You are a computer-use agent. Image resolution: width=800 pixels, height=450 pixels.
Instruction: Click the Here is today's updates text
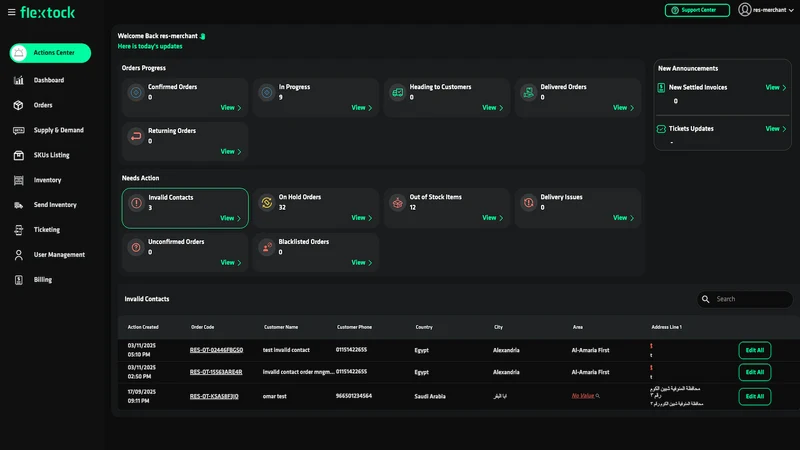tap(149, 46)
